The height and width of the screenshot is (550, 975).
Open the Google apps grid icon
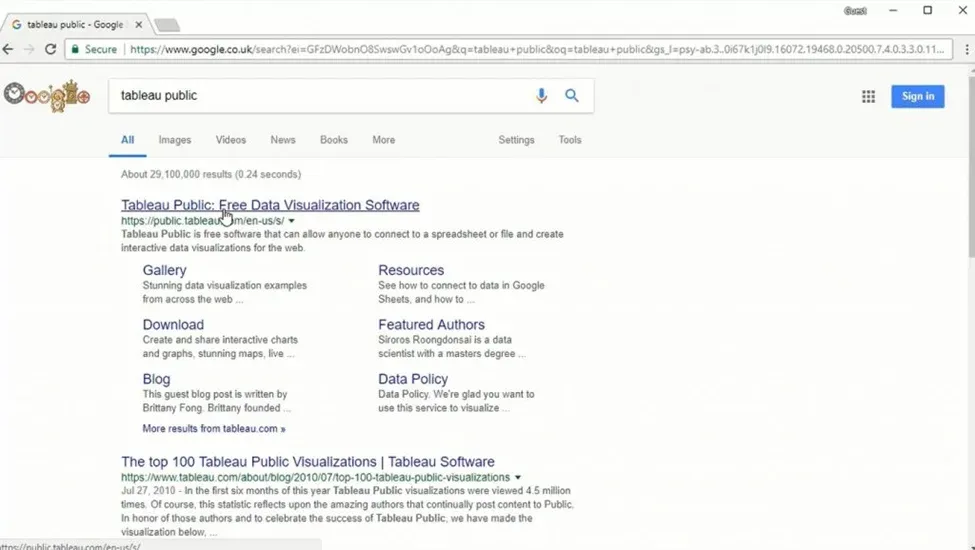pos(868,96)
